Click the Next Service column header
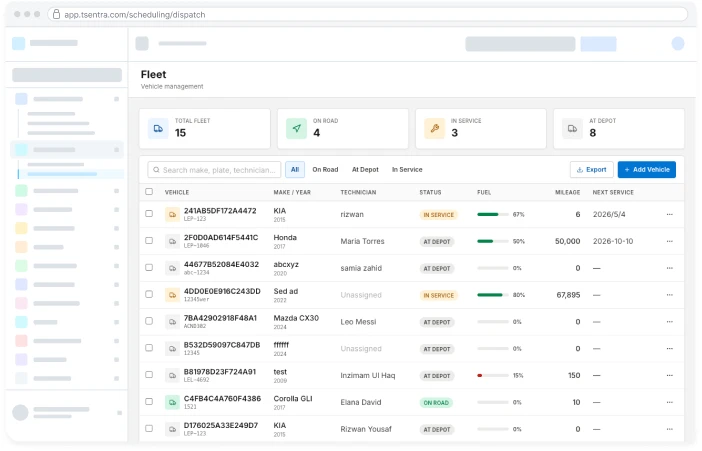 click(613, 193)
